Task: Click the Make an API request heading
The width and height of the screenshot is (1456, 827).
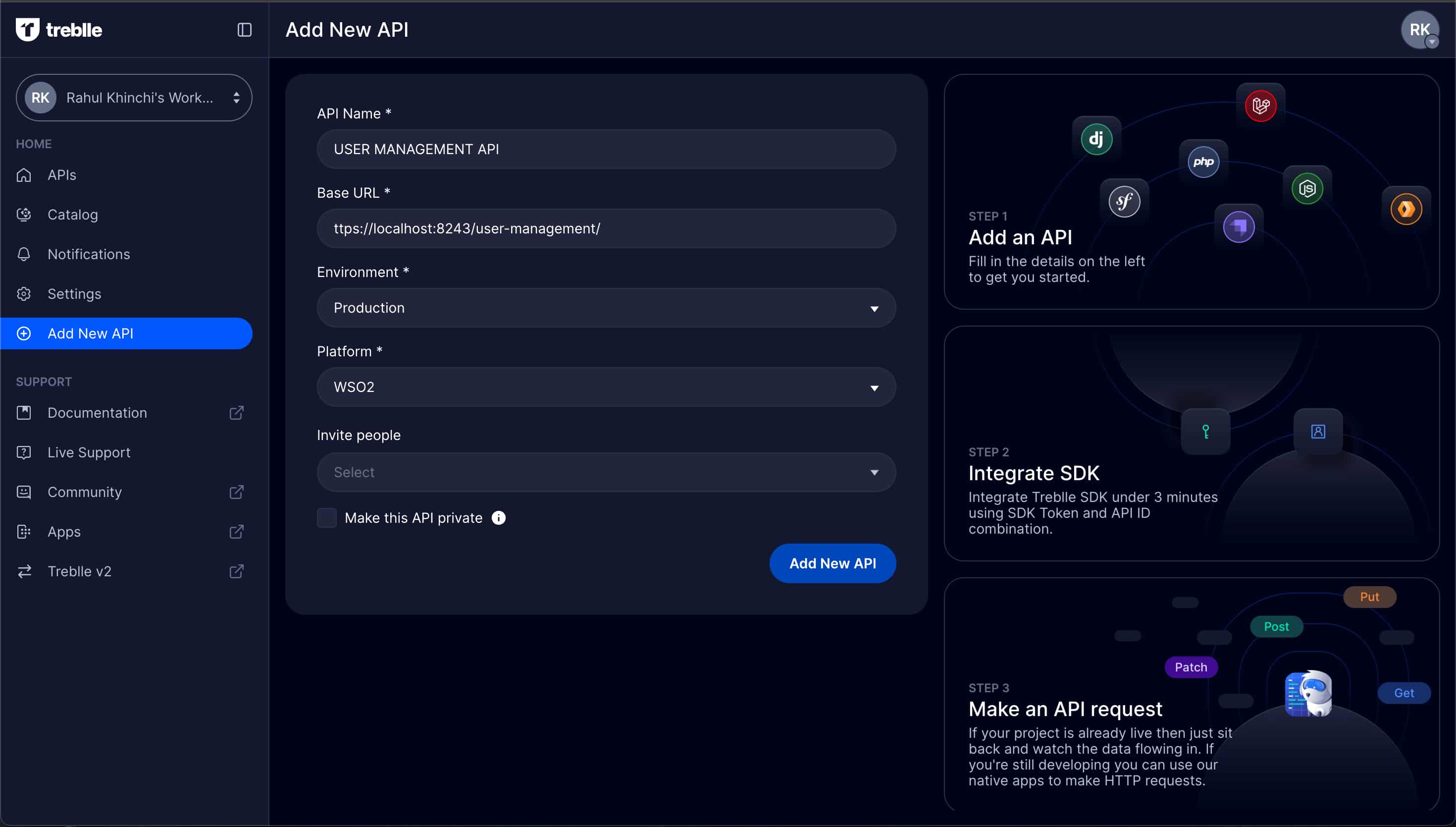Action: pyautogui.click(x=1065, y=709)
